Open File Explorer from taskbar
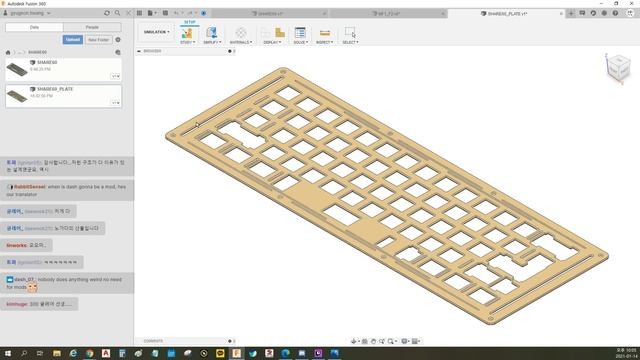The width and height of the screenshot is (640, 360). click(x=57, y=353)
